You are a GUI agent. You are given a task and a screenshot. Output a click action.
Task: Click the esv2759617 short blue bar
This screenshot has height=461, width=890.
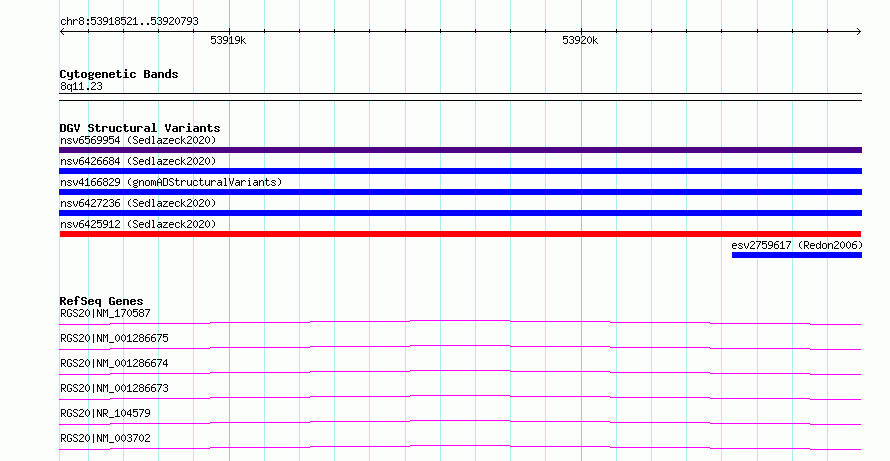pos(797,255)
